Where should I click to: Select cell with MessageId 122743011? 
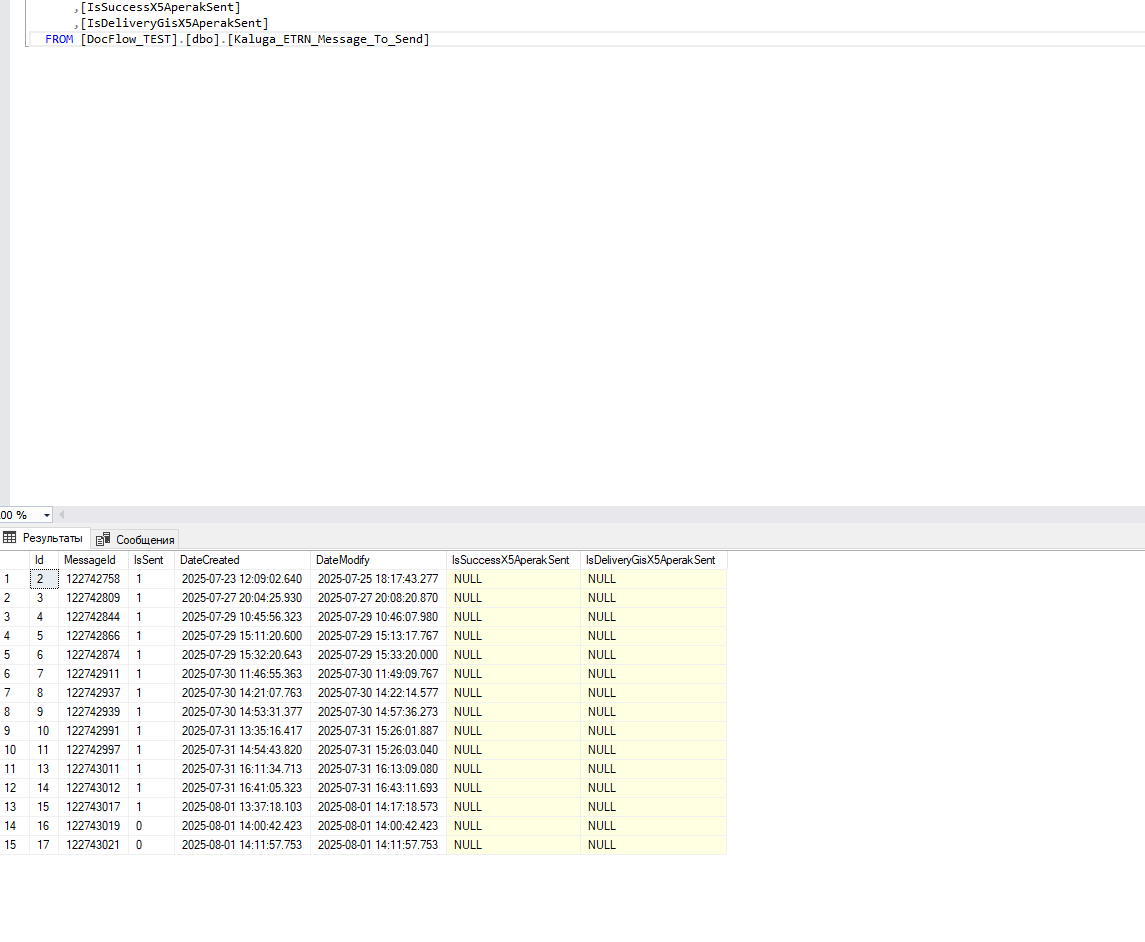coord(93,769)
